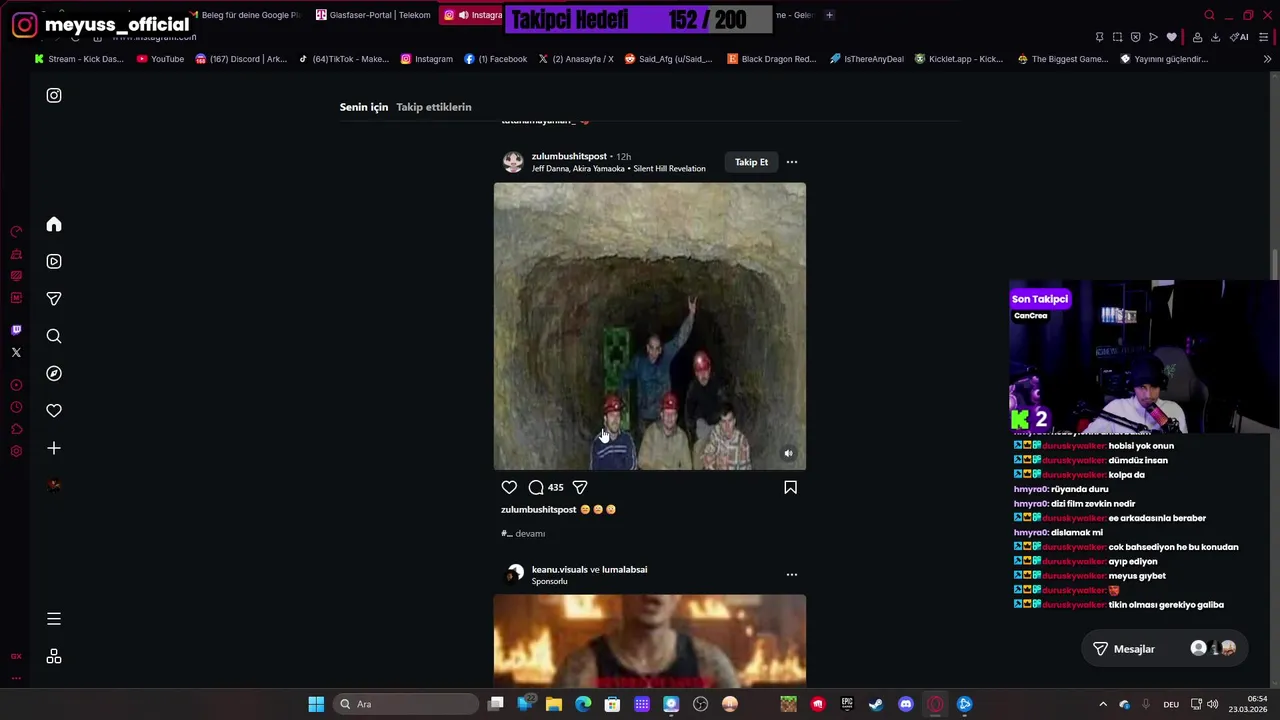Open comments on post with 435 comments

tap(545, 487)
